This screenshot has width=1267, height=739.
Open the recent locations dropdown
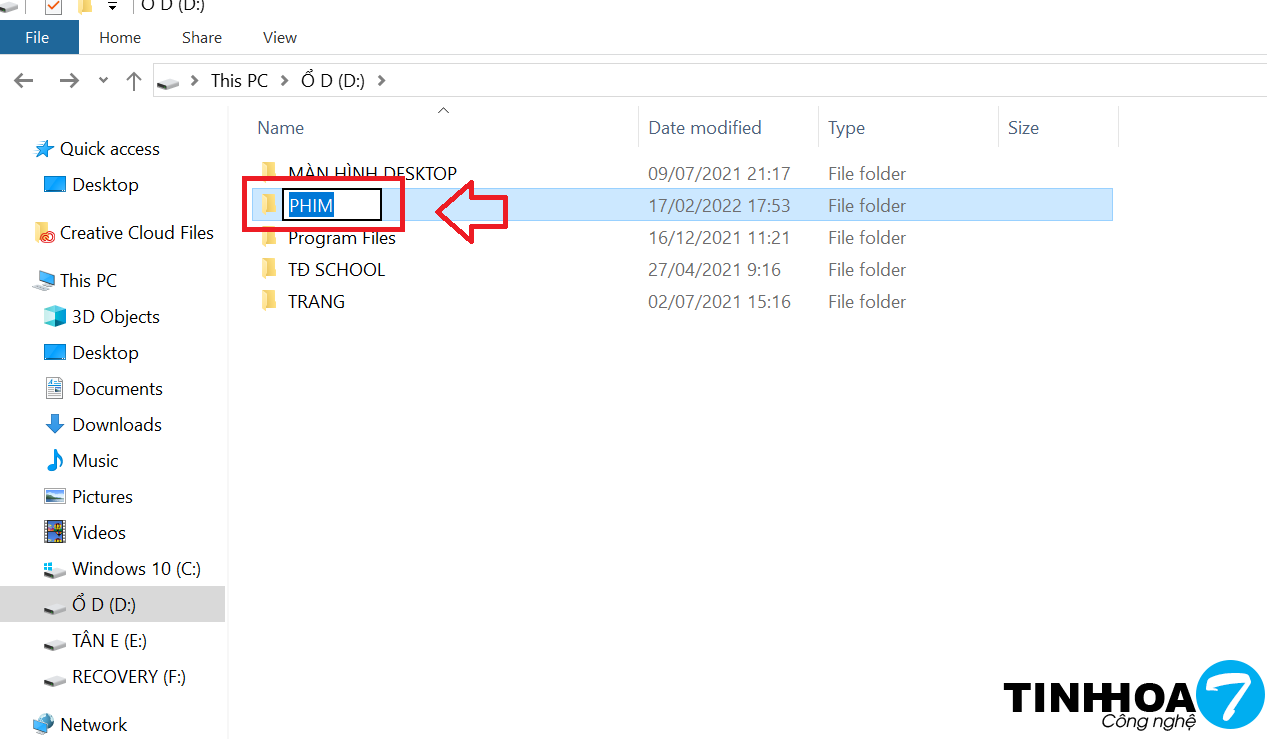pyautogui.click(x=103, y=81)
